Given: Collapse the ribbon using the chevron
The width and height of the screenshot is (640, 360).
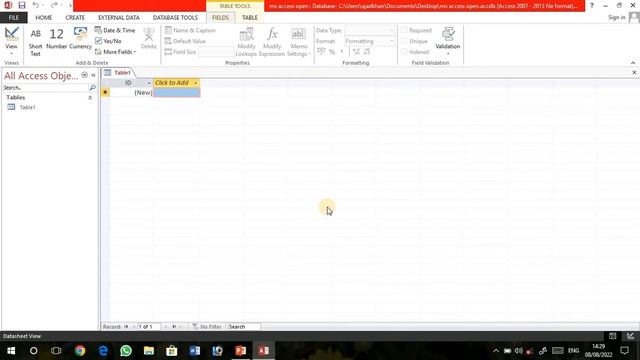Looking at the screenshot, I should point(633,62).
